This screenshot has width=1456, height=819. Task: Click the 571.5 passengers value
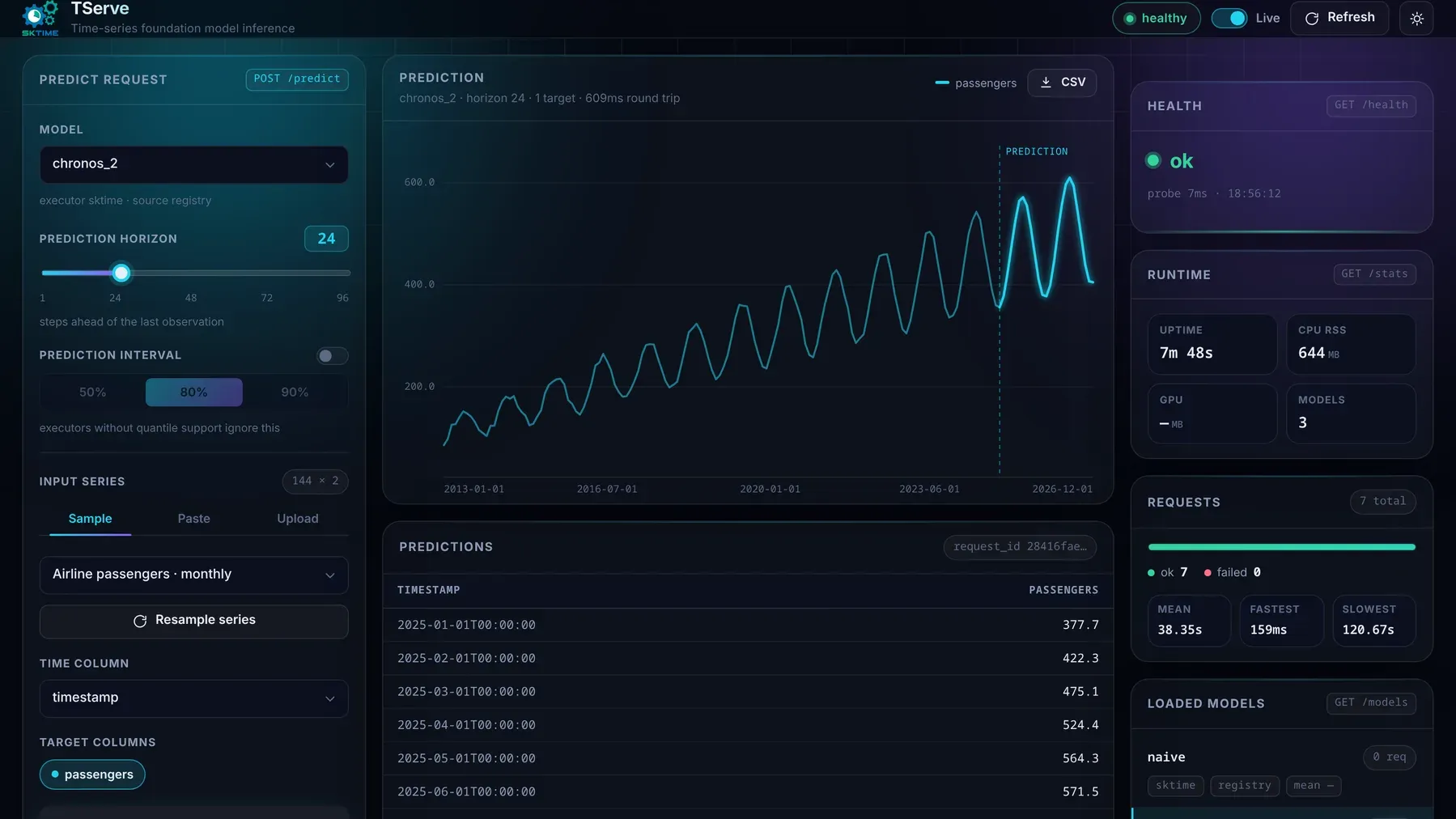tap(1080, 791)
